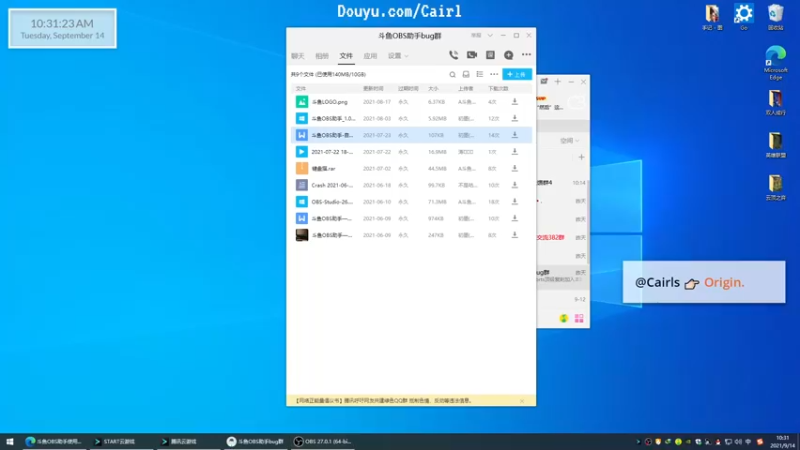Start a video call in the group
Viewport: 800px width, 450px height.
(471, 55)
